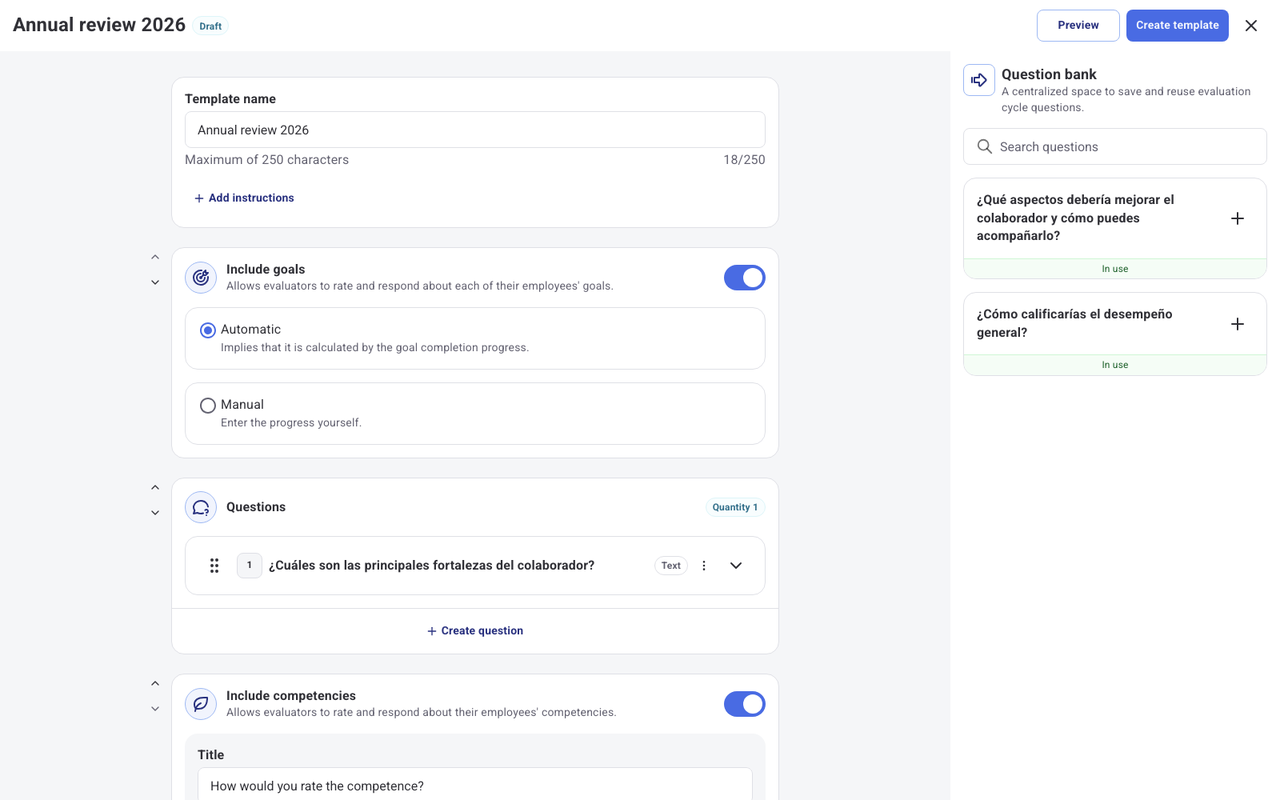Move the Include goals section down

pyautogui.click(x=155, y=282)
